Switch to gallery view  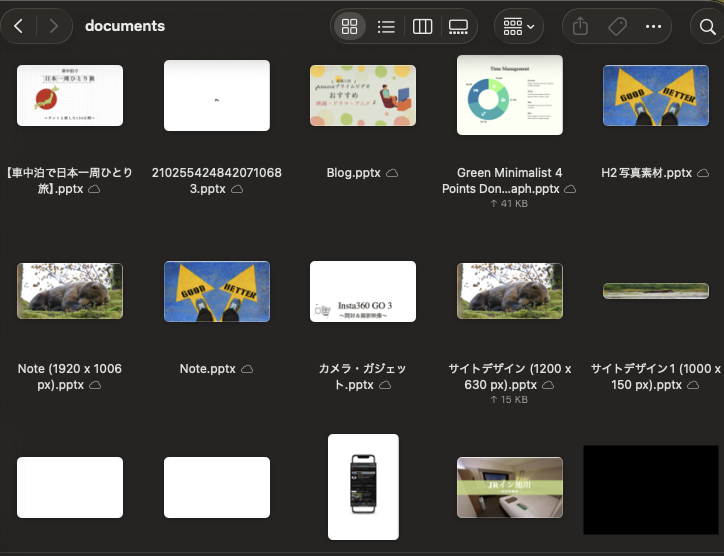pos(458,26)
